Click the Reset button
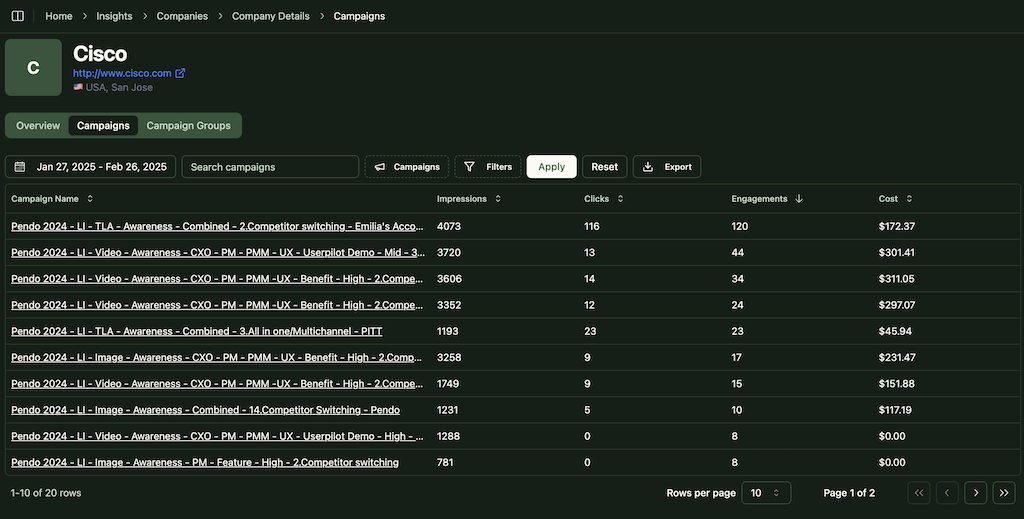Viewport: 1024px width, 519px height. [x=604, y=166]
